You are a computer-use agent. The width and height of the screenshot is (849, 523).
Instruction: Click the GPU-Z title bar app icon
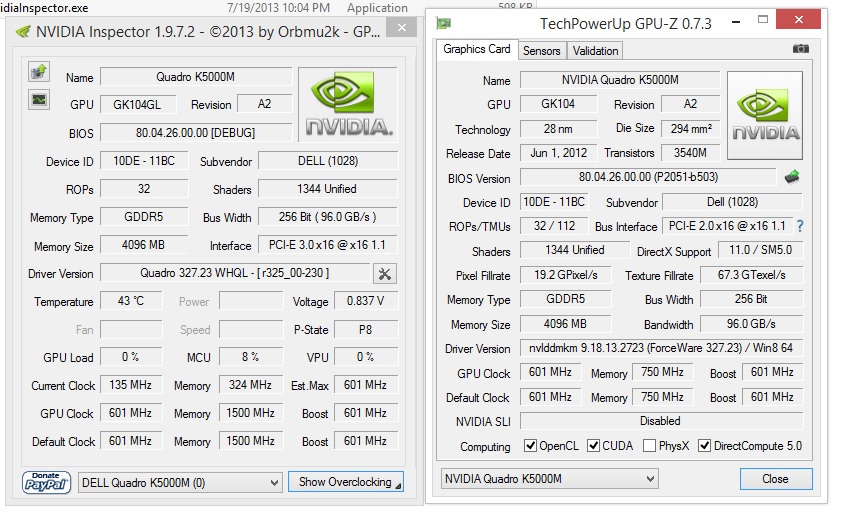pyautogui.click(x=444, y=23)
